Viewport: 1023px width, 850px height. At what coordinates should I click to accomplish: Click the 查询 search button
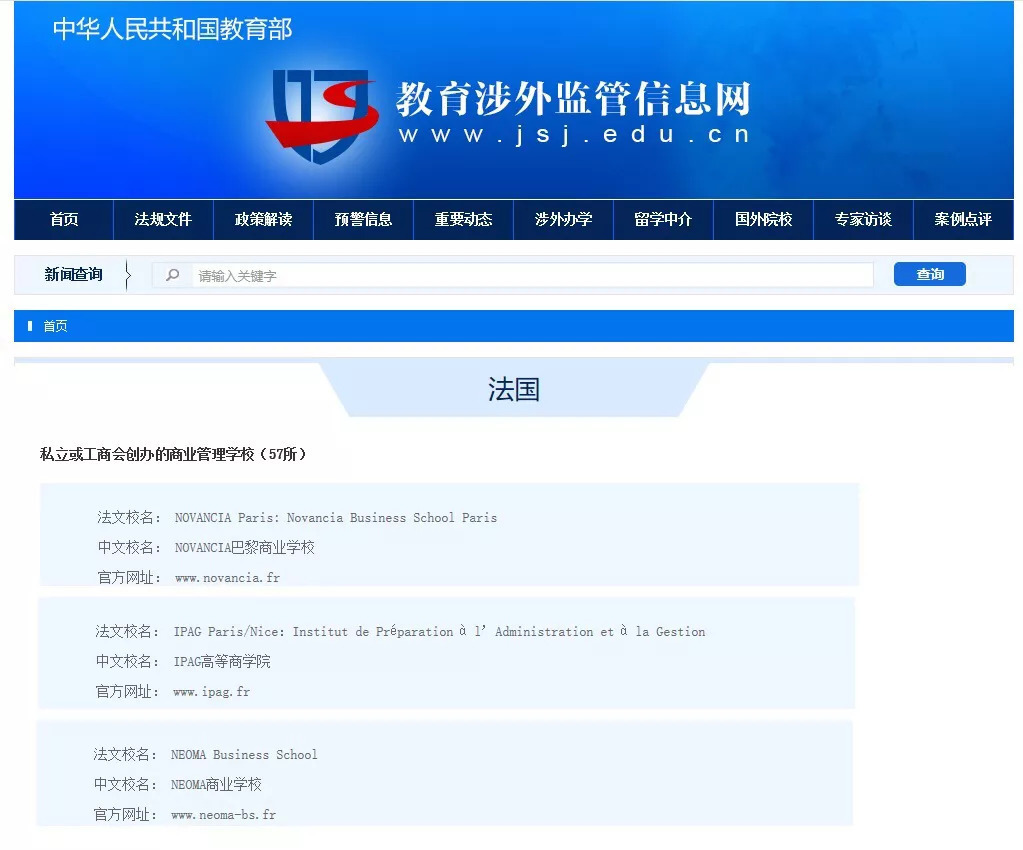click(x=928, y=273)
